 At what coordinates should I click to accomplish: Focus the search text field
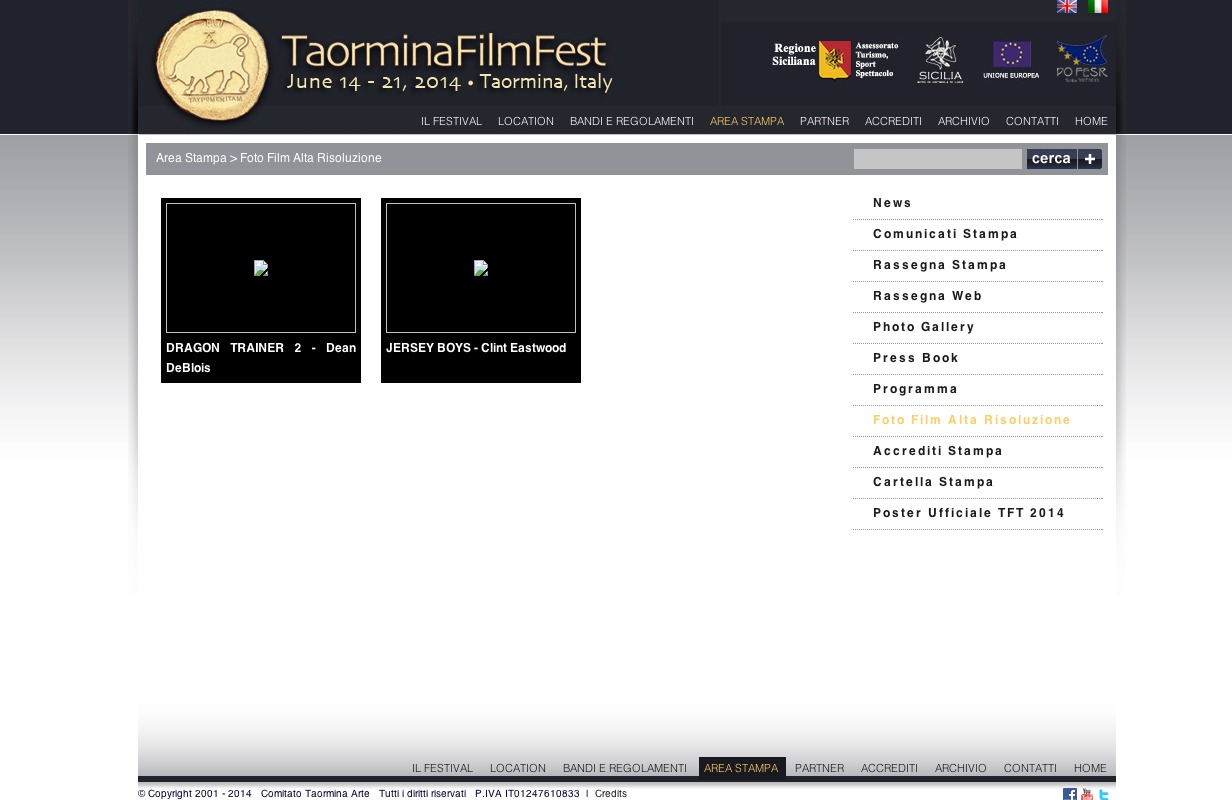pos(937,159)
